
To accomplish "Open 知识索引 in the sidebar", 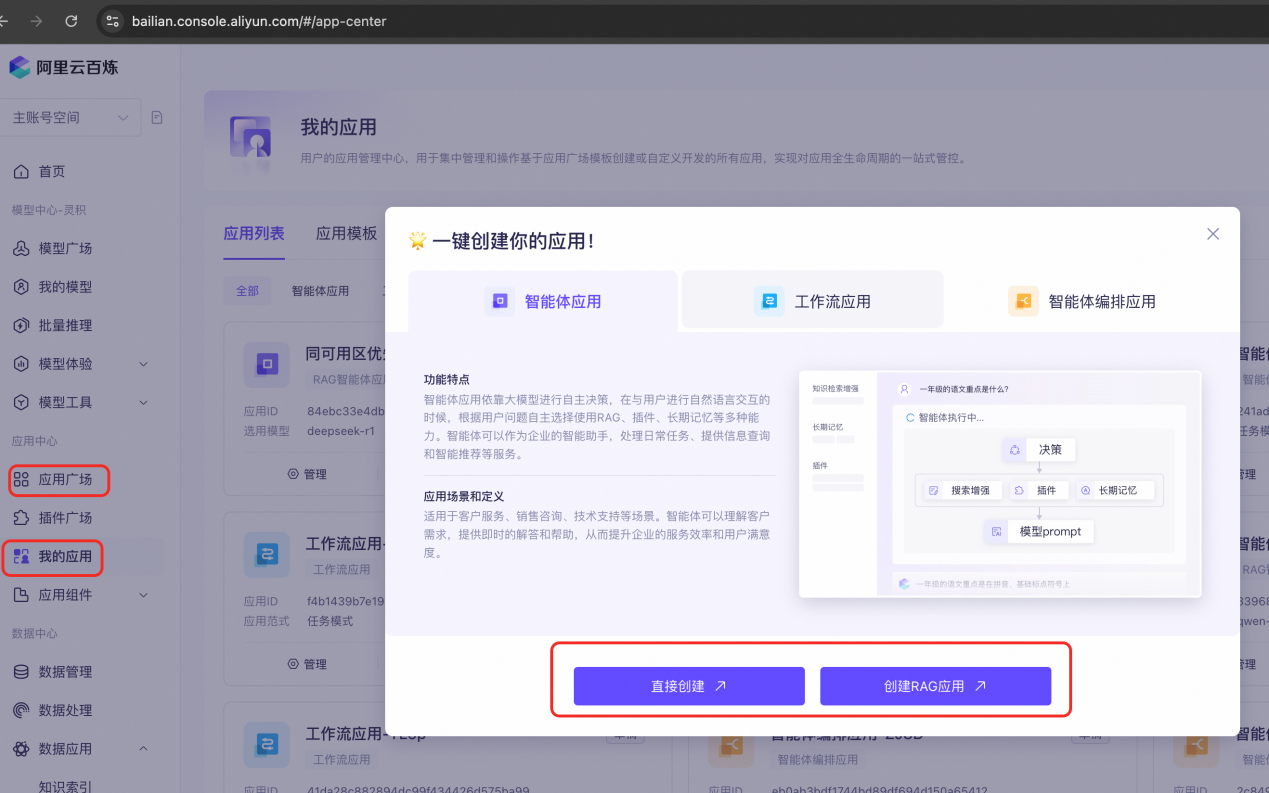I will coord(65,787).
